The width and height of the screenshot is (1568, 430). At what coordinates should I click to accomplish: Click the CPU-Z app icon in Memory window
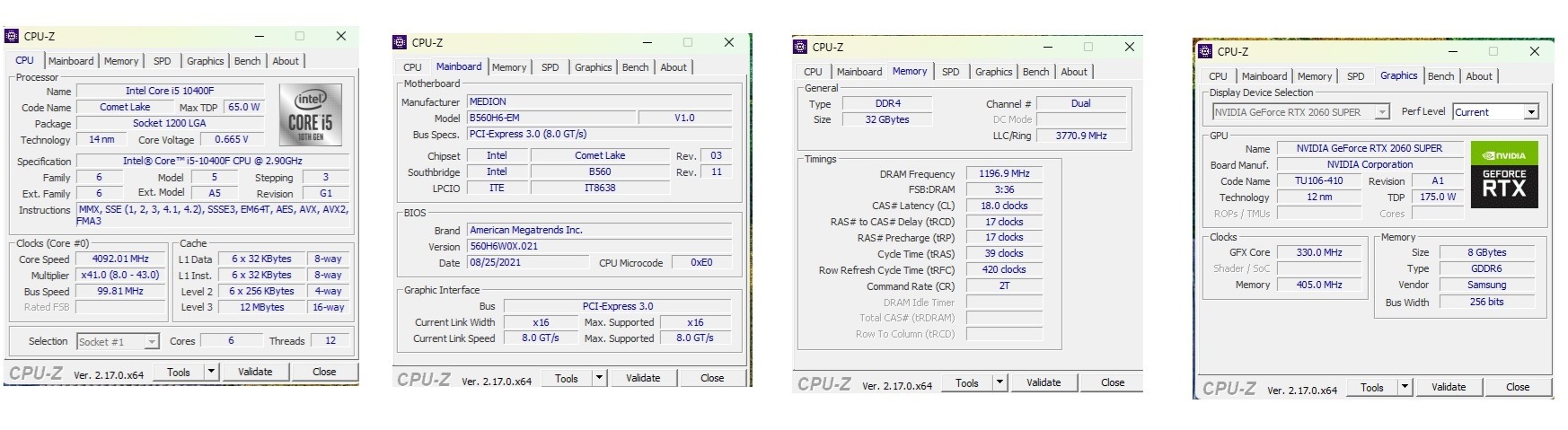(x=800, y=47)
